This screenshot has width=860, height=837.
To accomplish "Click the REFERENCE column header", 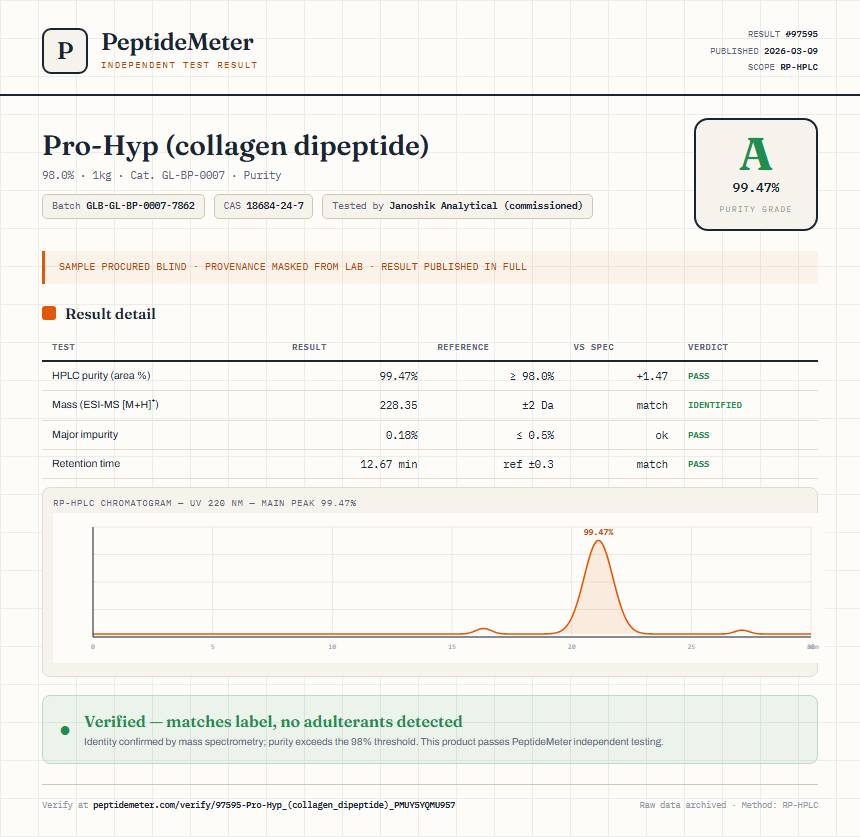I will click(463, 347).
